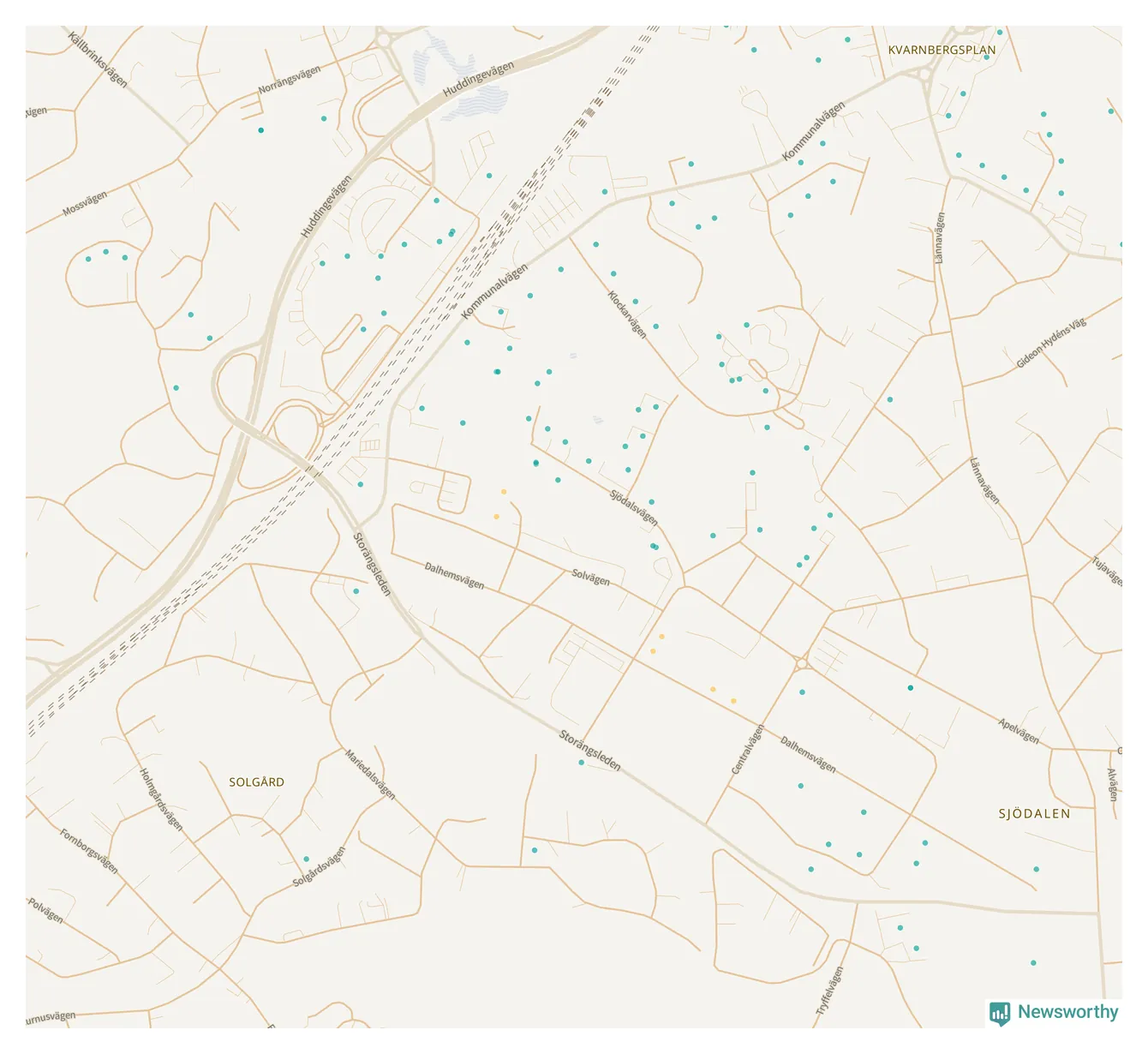Click the Centralvägen street label
This screenshot has width=1148, height=1054.
(747, 750)
